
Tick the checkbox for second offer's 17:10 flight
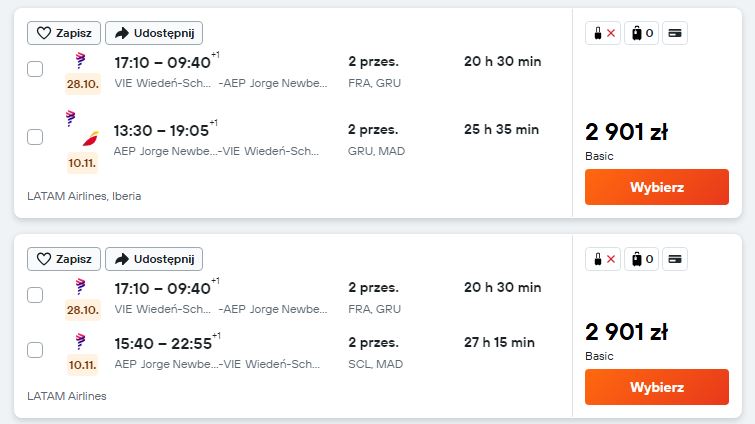pos(35,295)
